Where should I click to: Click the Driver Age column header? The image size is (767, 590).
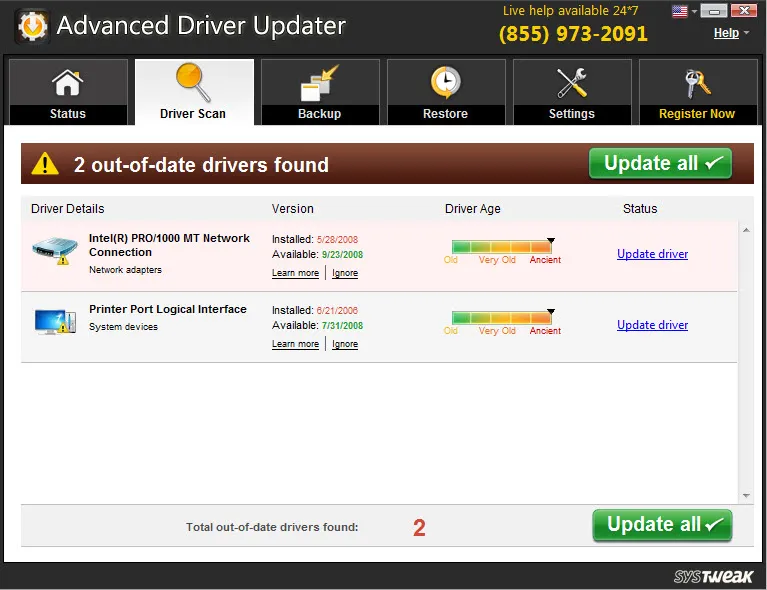(x=473, y=209)
